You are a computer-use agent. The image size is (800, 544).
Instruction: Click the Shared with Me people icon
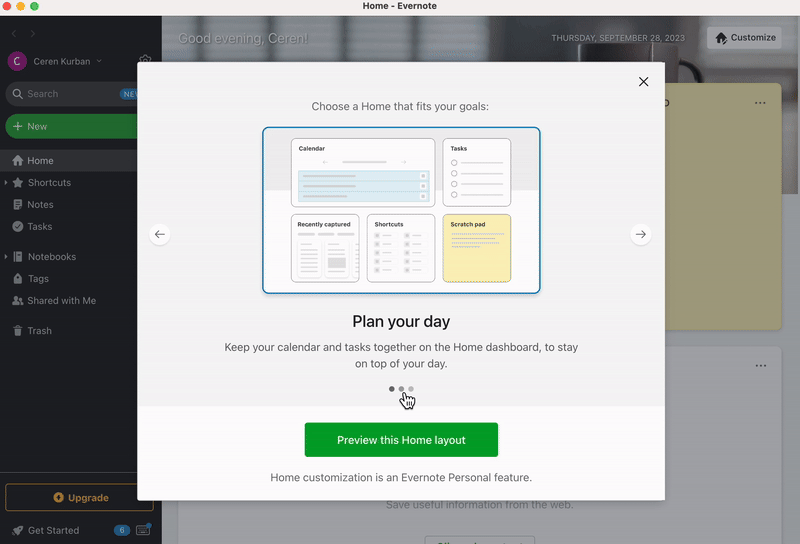[17, 301]
